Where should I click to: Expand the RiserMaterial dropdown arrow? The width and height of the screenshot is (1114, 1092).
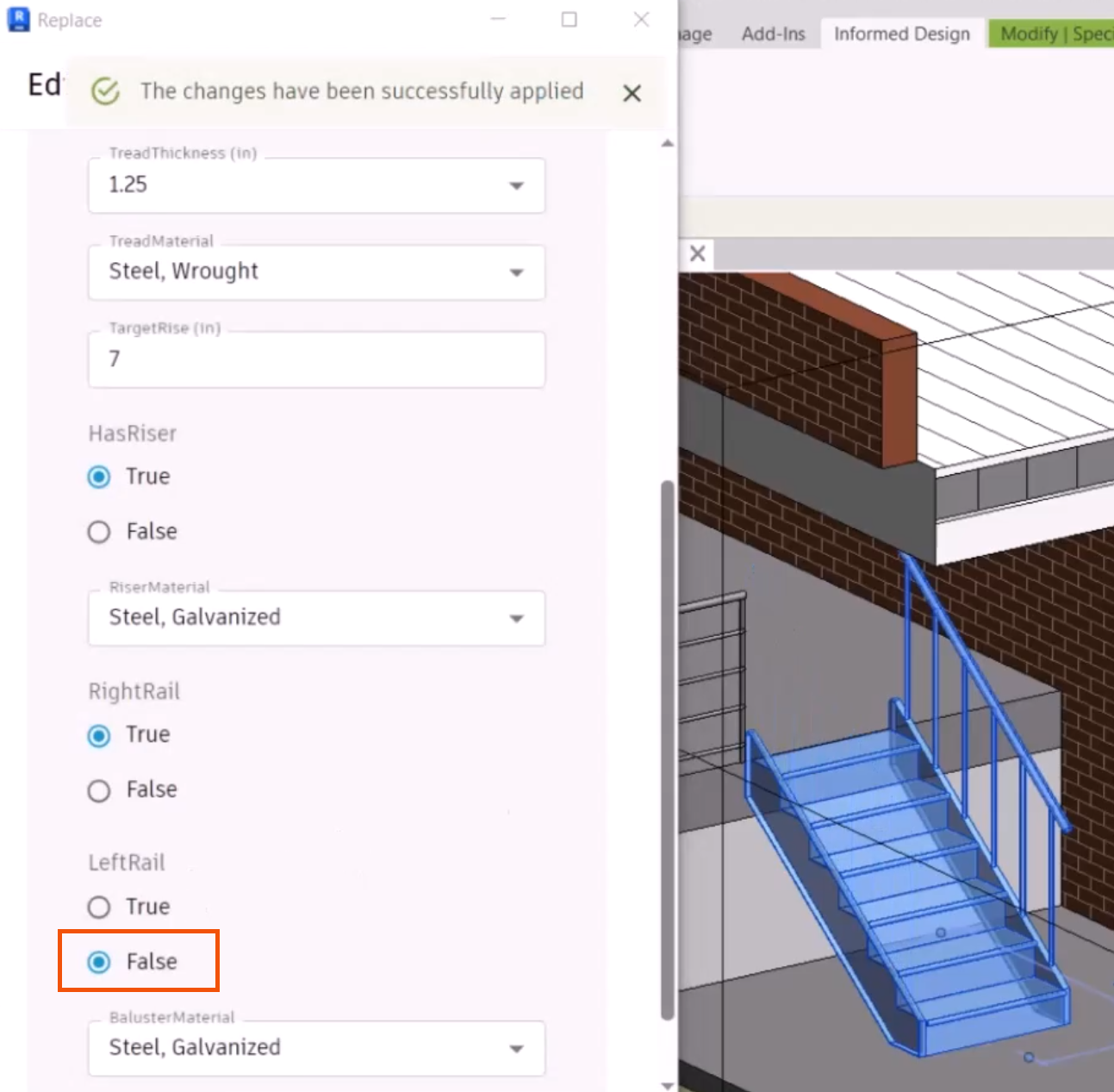pos(516,618)
